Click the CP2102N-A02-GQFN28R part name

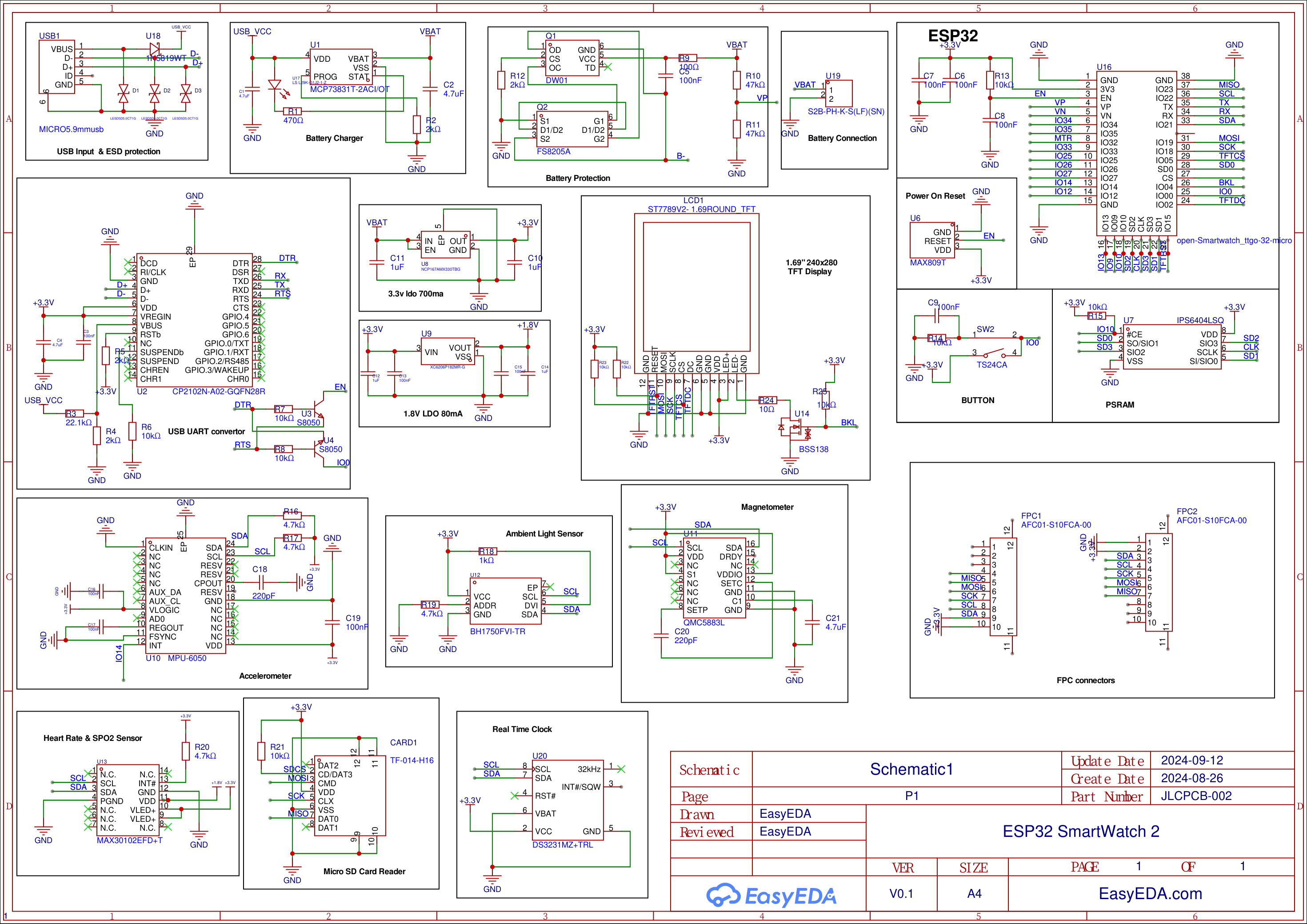(219, 391)
